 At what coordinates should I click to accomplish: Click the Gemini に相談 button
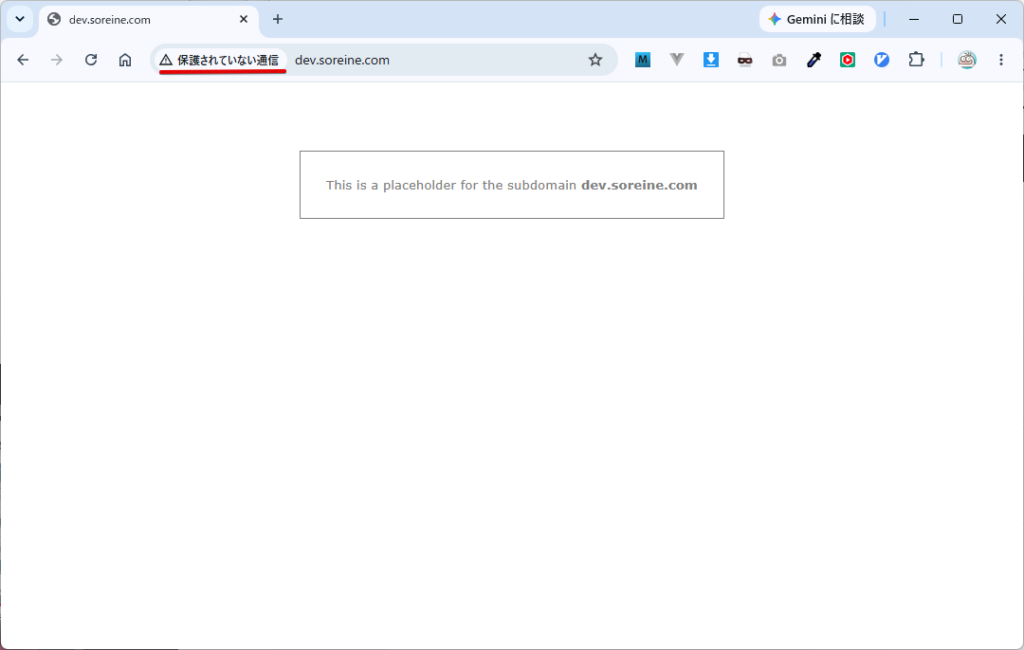click(817, 20)
